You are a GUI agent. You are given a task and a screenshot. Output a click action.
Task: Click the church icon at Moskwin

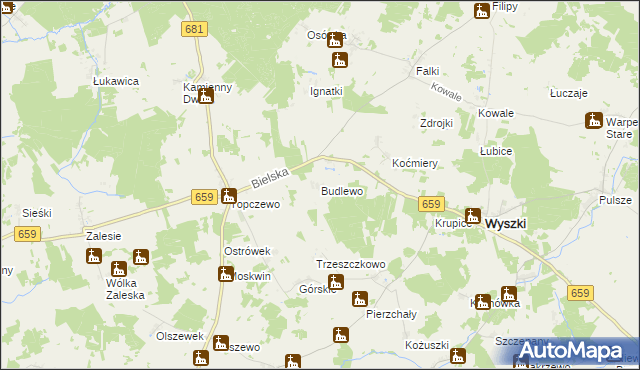tap(226, 274)
